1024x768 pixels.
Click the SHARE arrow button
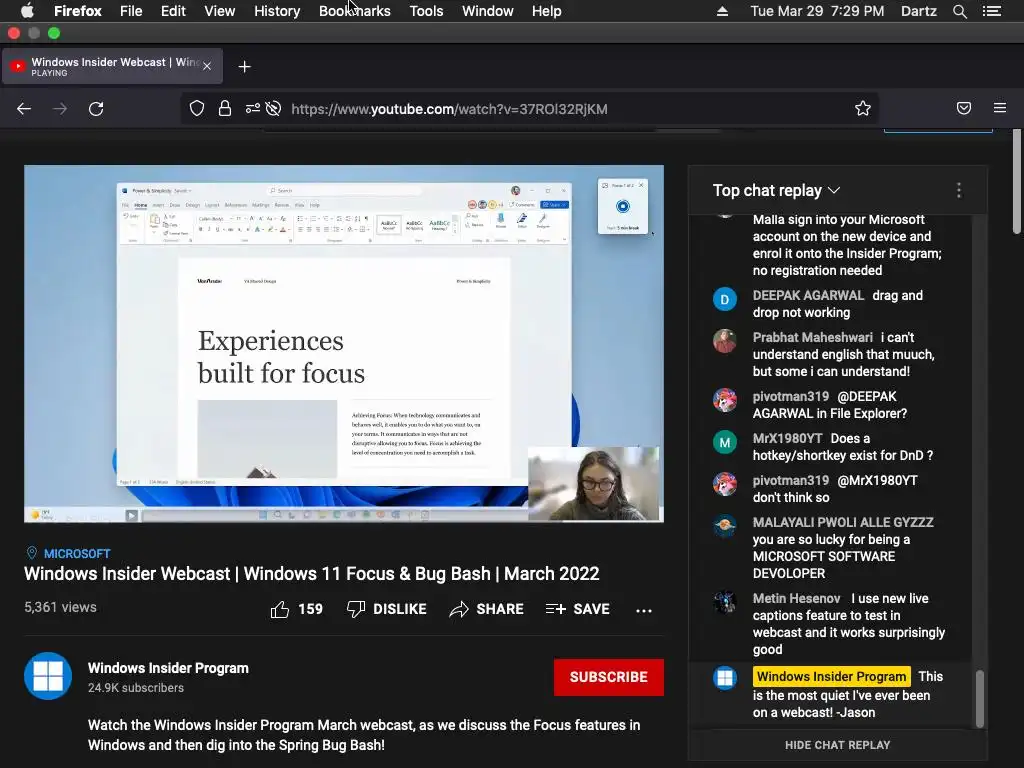coord(487,609)
